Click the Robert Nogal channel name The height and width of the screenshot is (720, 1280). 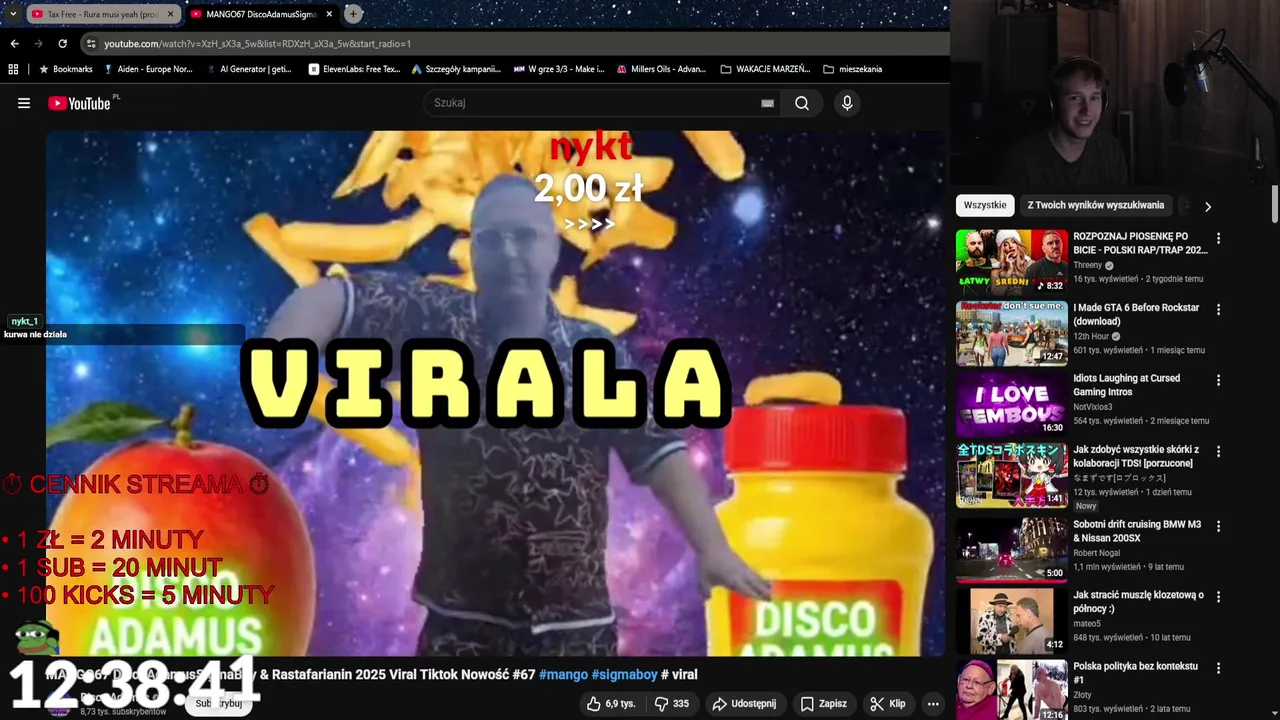[1097, 553]
